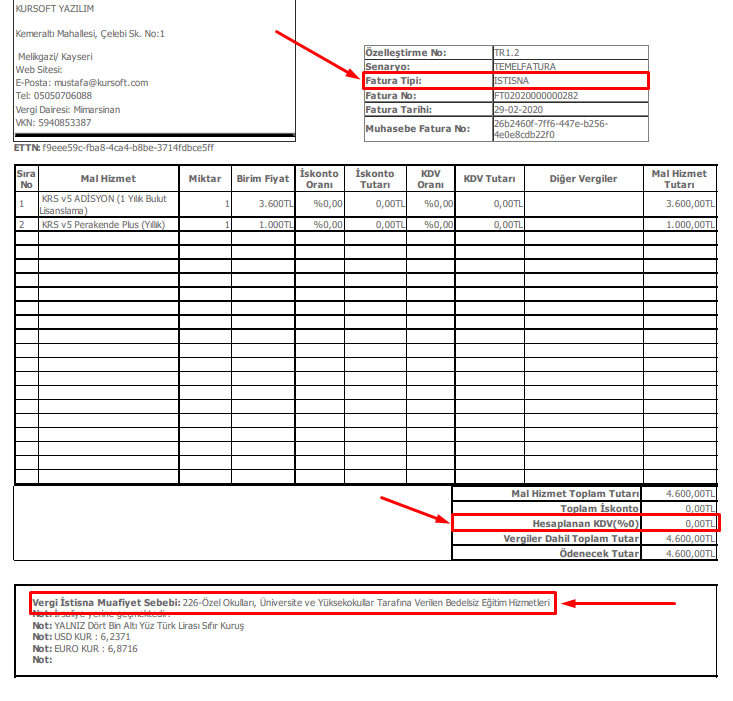The width and height of the screenshot is (733, 701).
Task: Select the Ödenecek Tutar total amount
Action: tap(692, 553)
